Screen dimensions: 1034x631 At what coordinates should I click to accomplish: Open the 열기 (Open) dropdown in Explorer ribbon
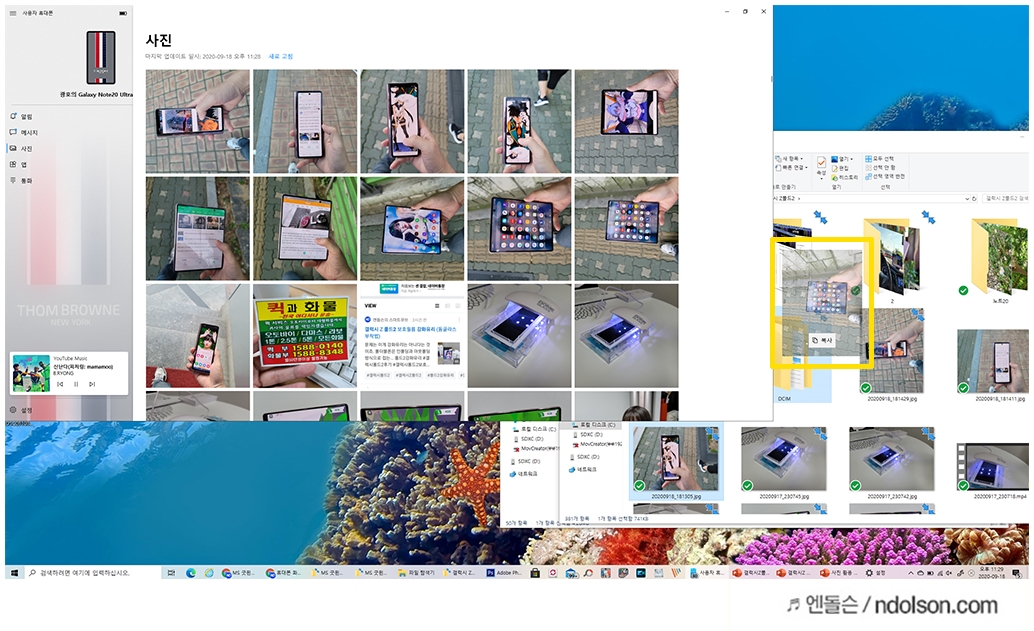[842, 159]
